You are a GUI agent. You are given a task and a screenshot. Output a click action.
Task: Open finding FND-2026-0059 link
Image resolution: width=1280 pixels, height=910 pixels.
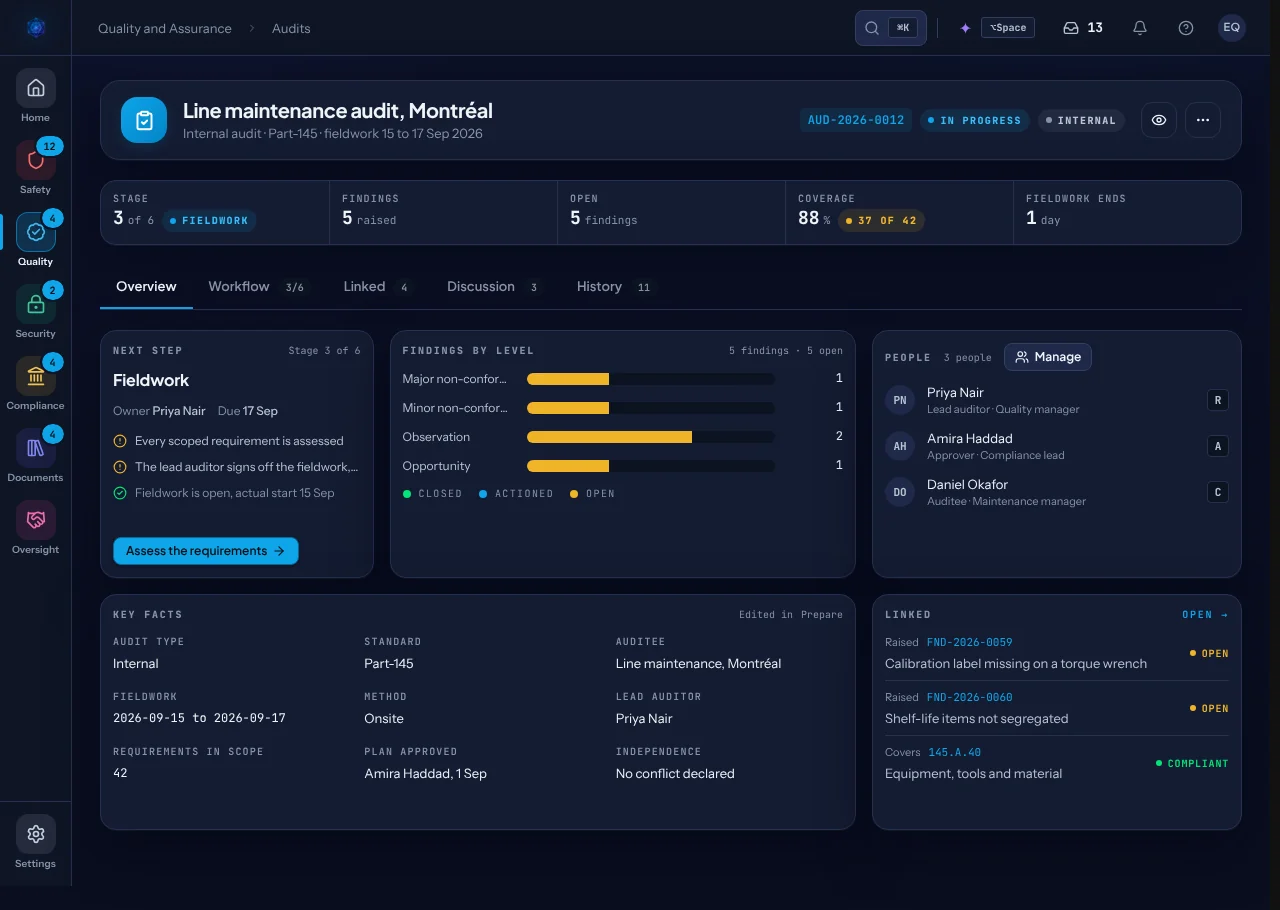(x=970, y=642)
